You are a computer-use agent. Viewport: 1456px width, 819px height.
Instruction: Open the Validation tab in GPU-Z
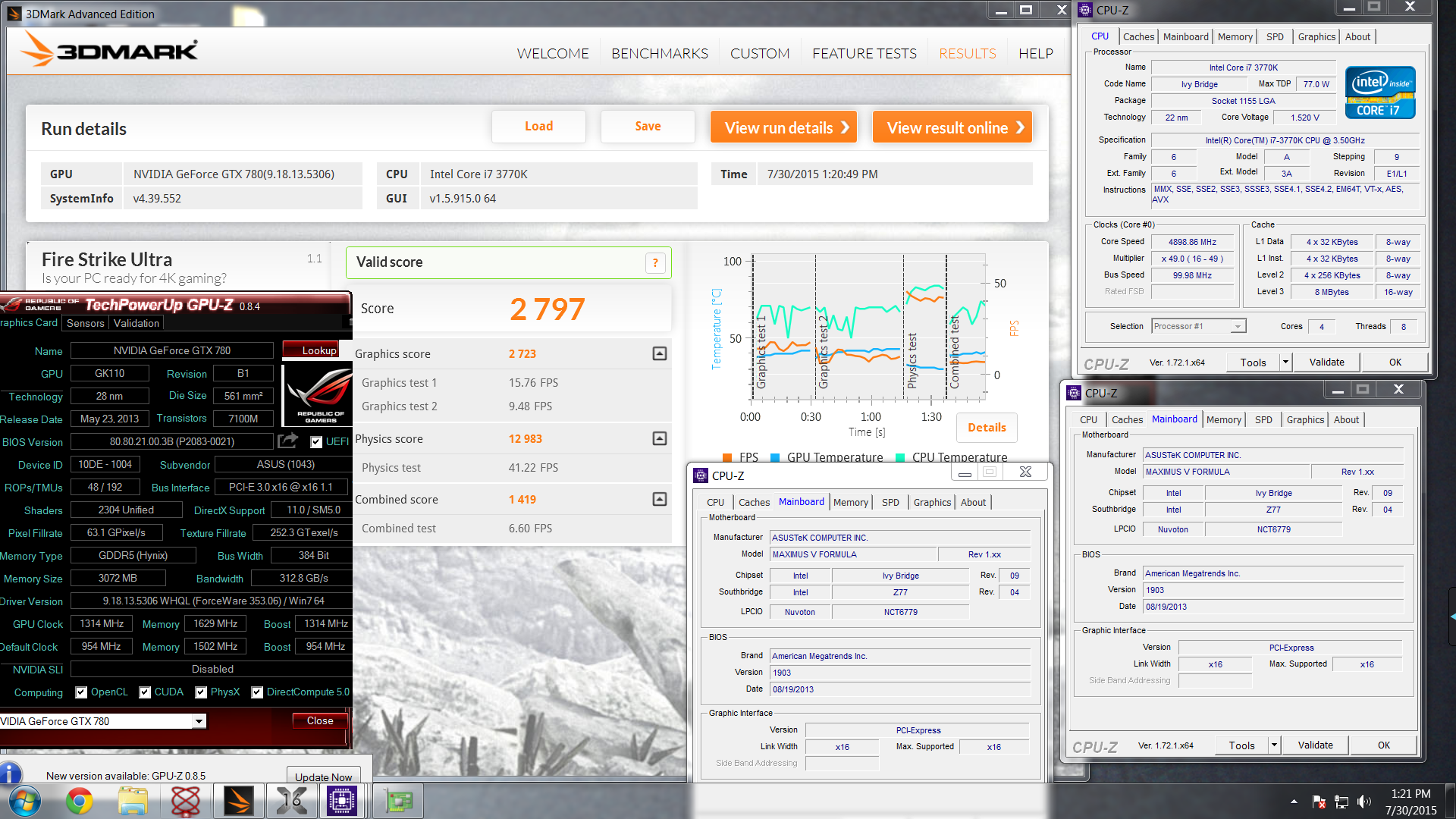pos(136,323)
